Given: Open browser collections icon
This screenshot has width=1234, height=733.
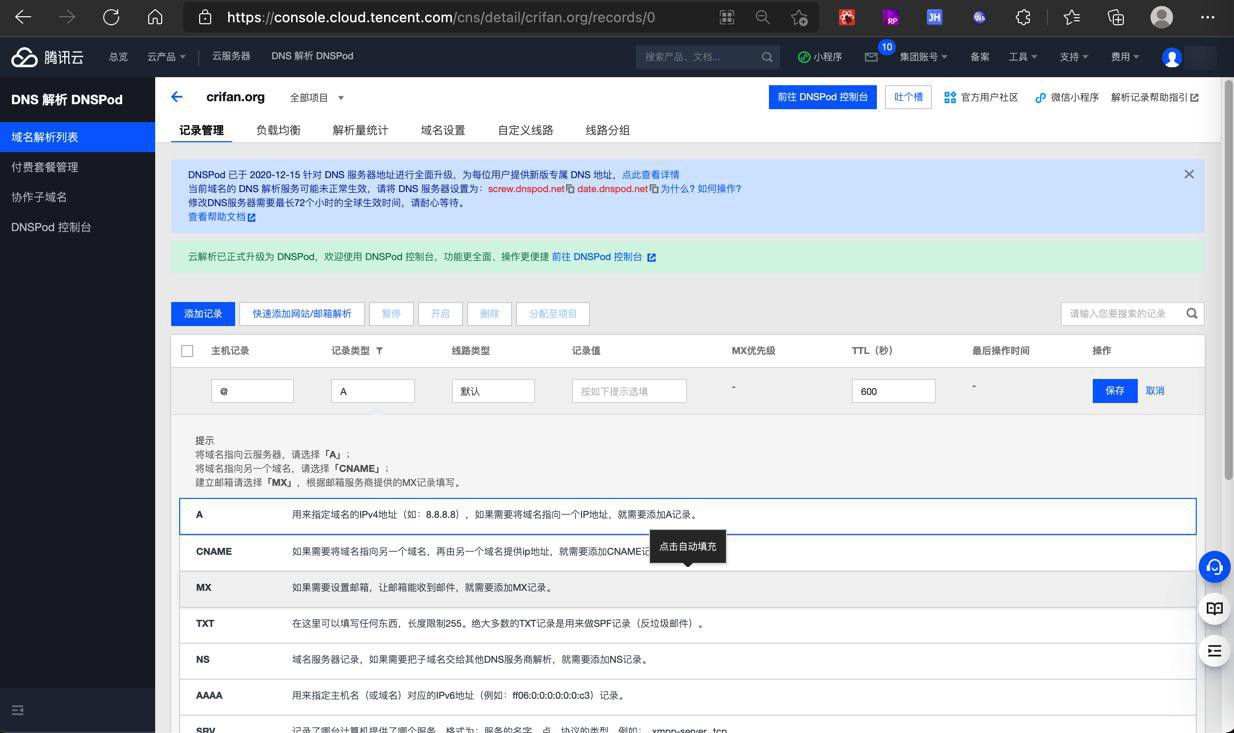Looking at the screenshot, I should coord(1116,17).
